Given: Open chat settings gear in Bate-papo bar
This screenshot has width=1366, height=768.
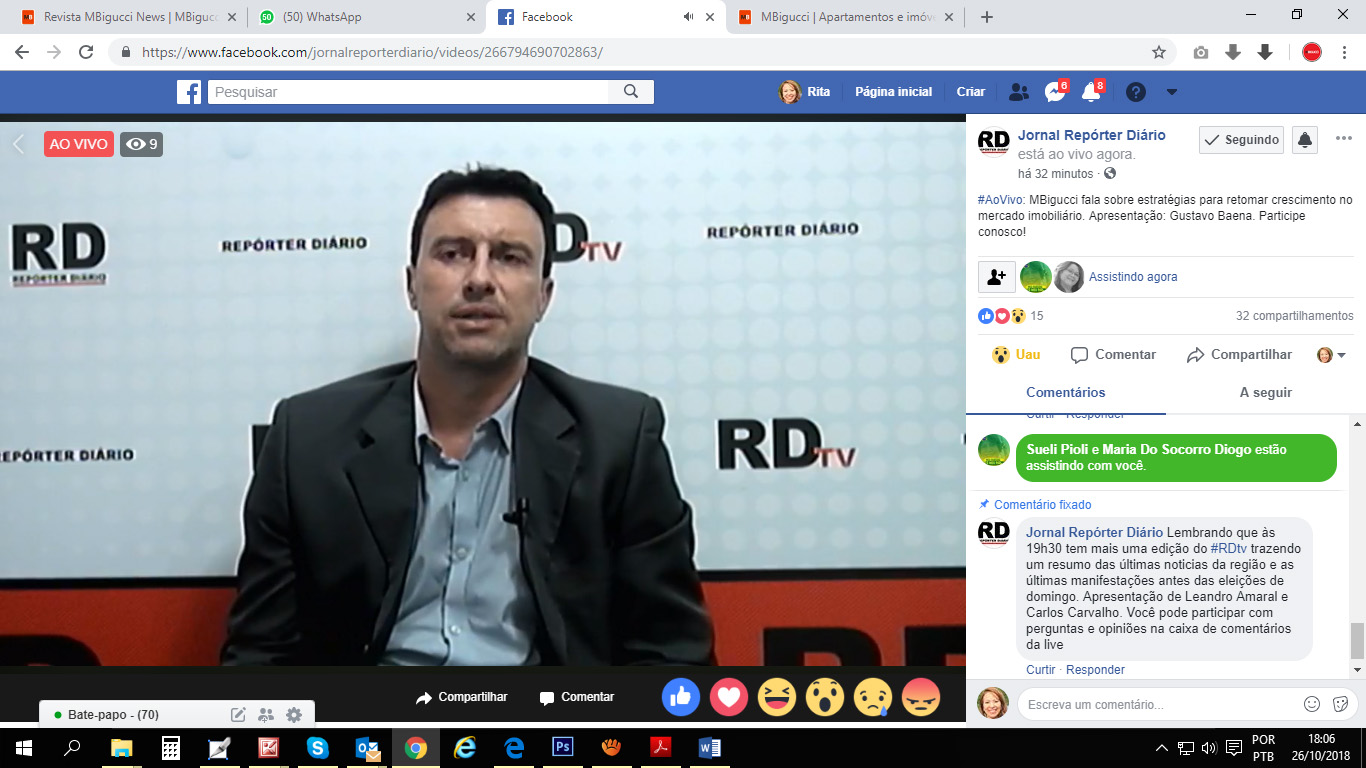Looking at the screenshot, I should click(x=294, y=715).
